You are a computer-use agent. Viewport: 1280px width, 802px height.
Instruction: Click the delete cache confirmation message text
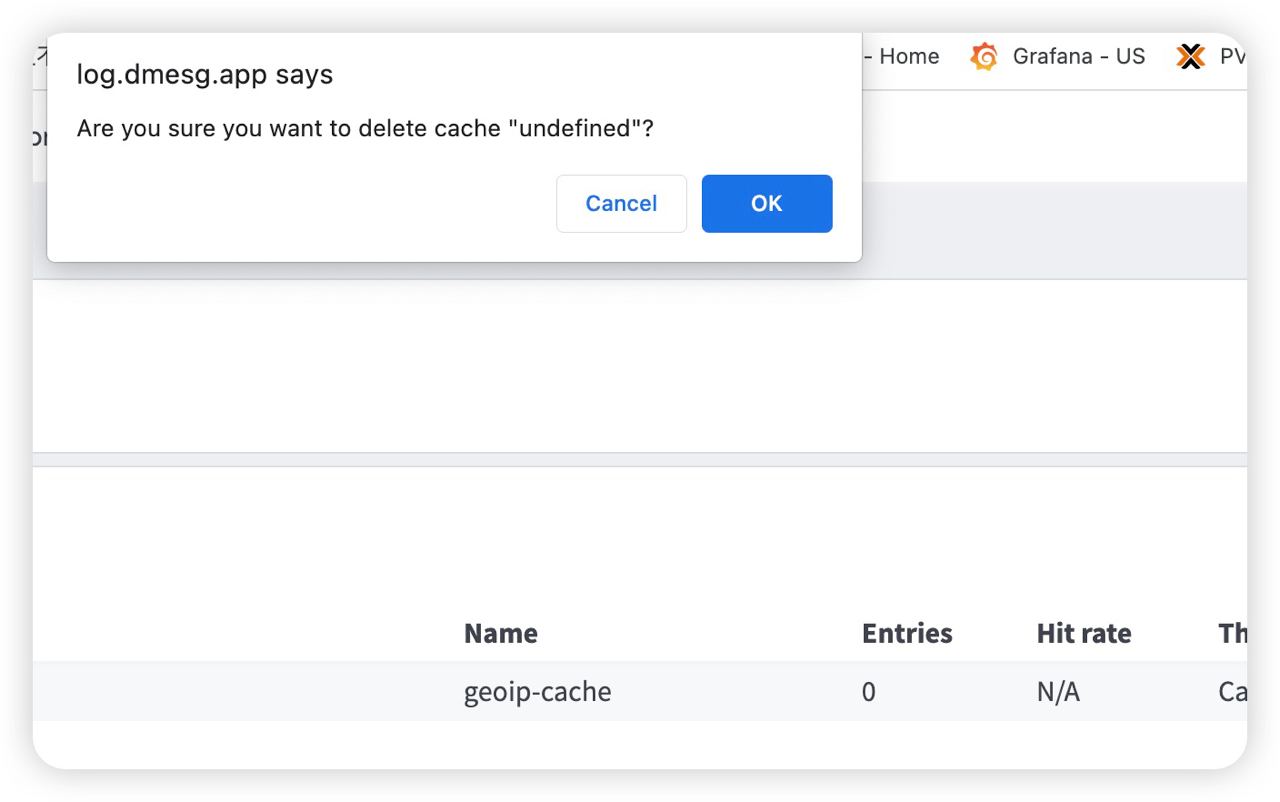(x=365, y=129)
